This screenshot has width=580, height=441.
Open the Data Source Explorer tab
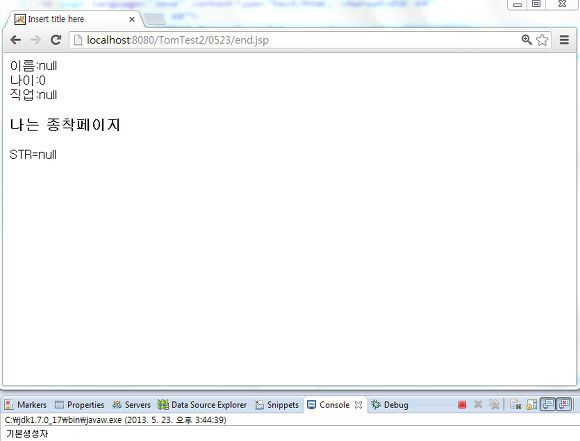[x=202, y=405]
